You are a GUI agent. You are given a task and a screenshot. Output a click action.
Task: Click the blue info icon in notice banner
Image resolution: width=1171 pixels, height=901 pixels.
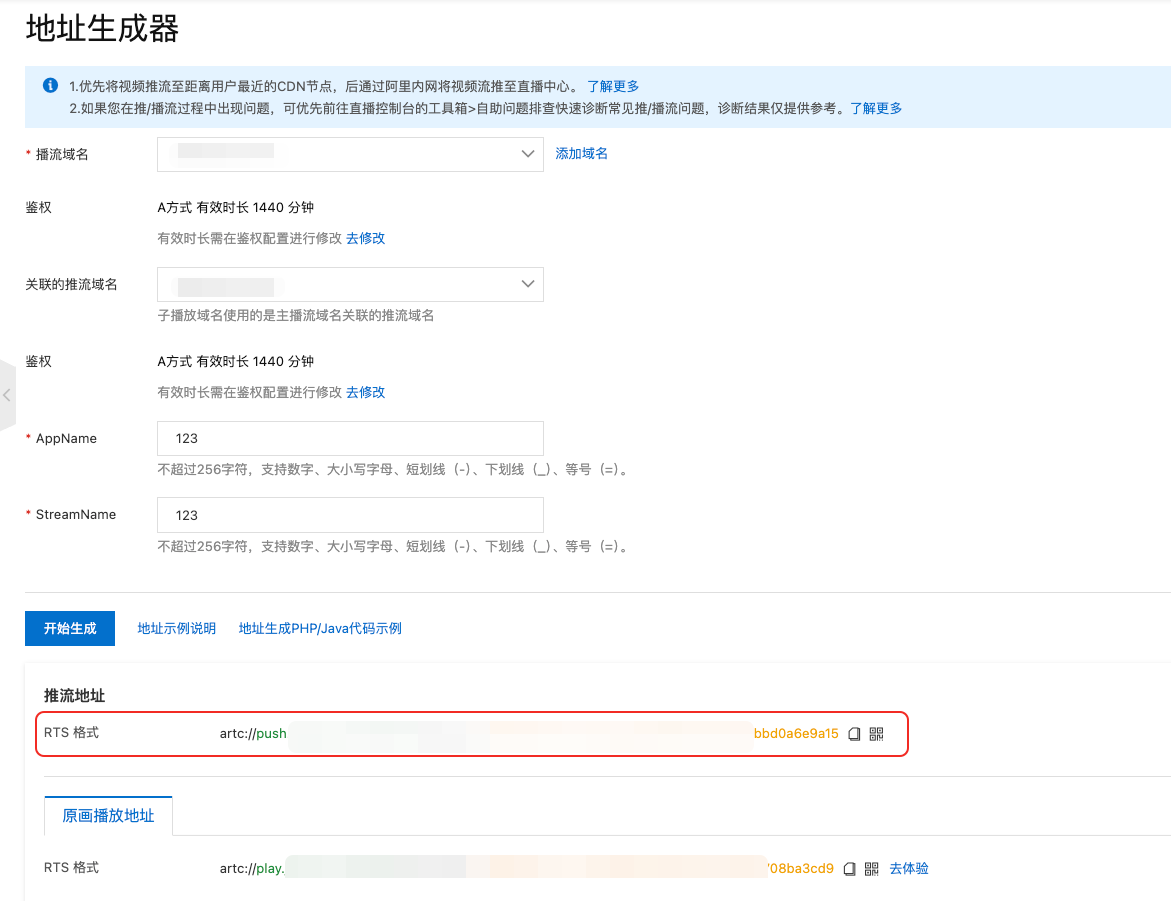click(x=50, y=85)
